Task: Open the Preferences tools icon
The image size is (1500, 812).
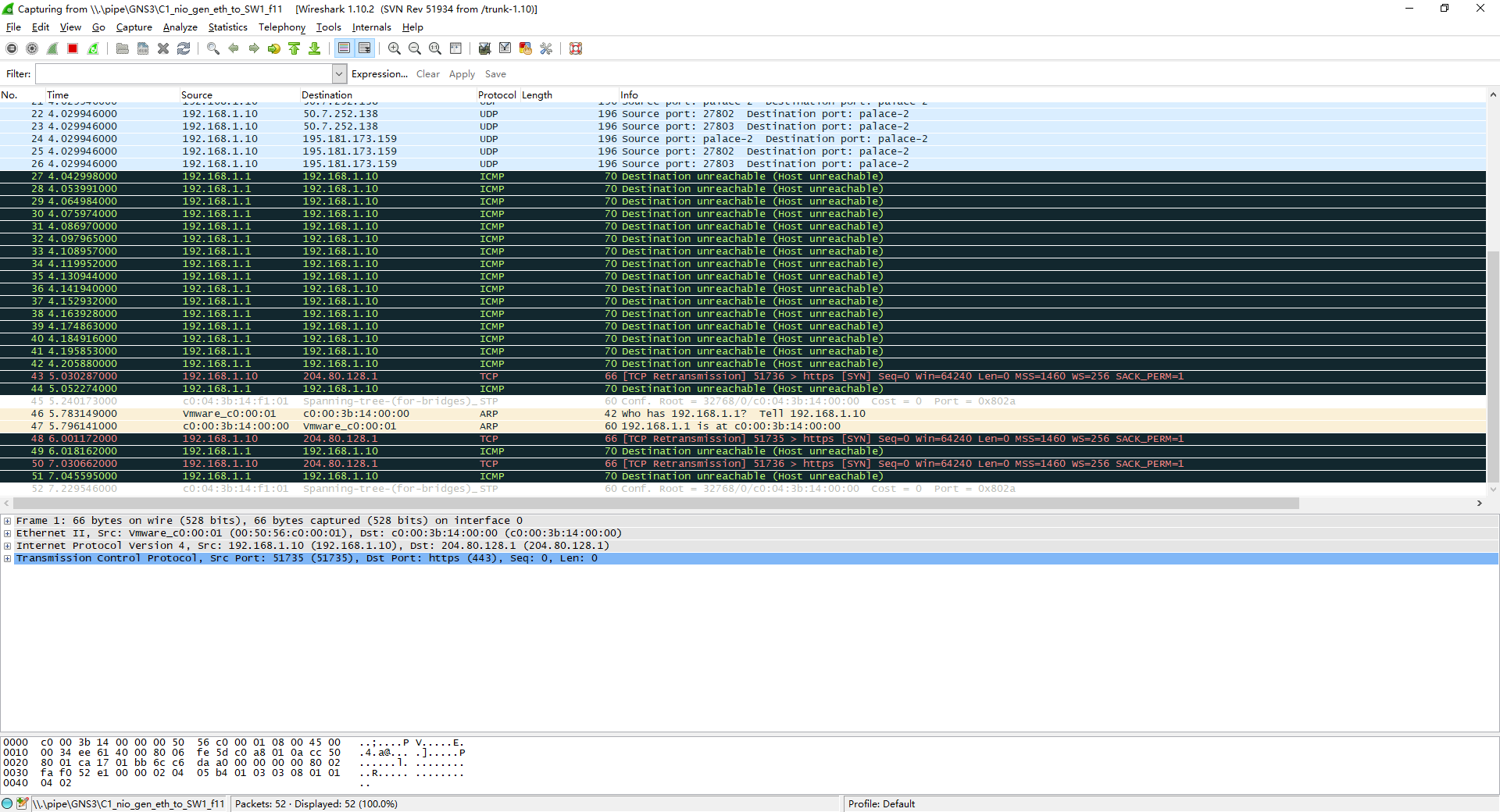Action: [x=546, y=48]
